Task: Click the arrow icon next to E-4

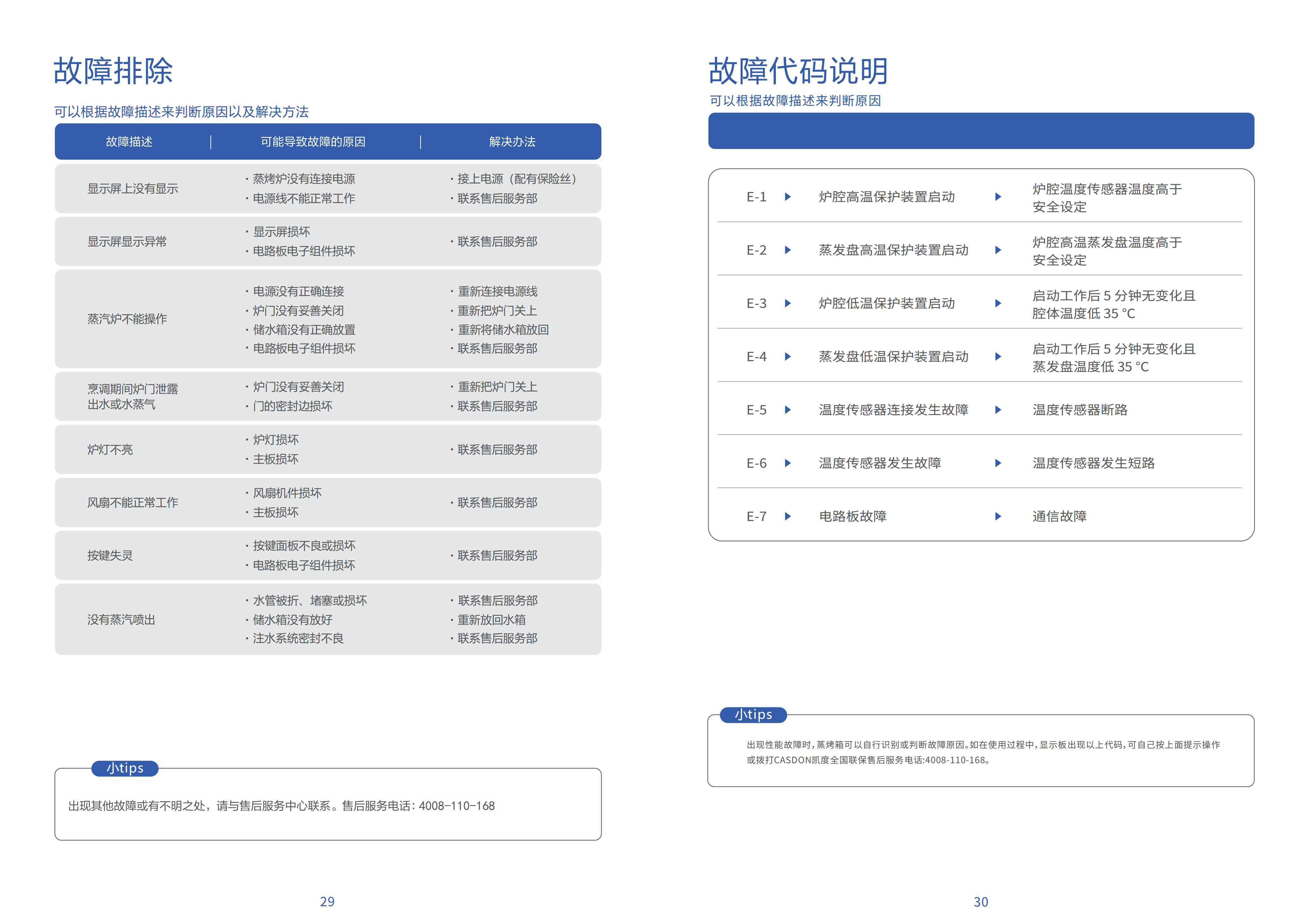Action: (787, 356)
